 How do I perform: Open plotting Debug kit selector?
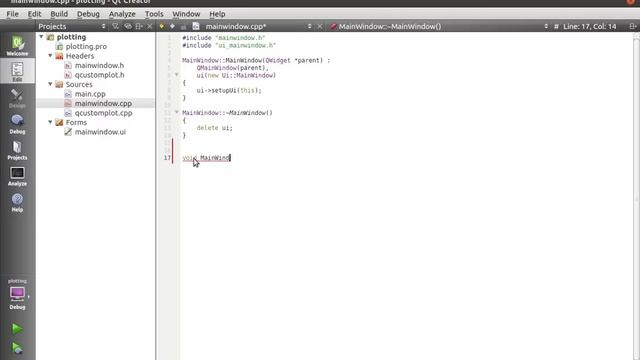[17, 295]
